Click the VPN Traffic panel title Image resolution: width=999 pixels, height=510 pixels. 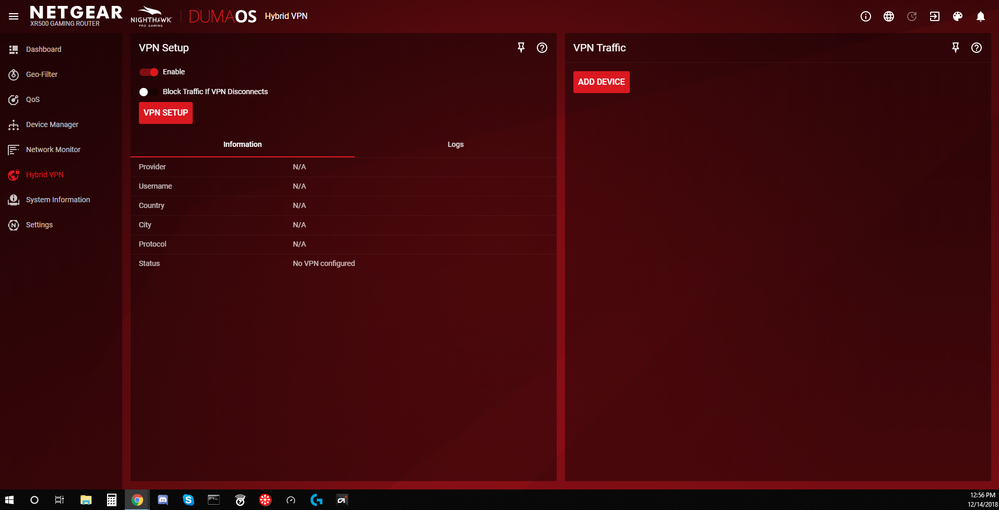tap(600, 48)
